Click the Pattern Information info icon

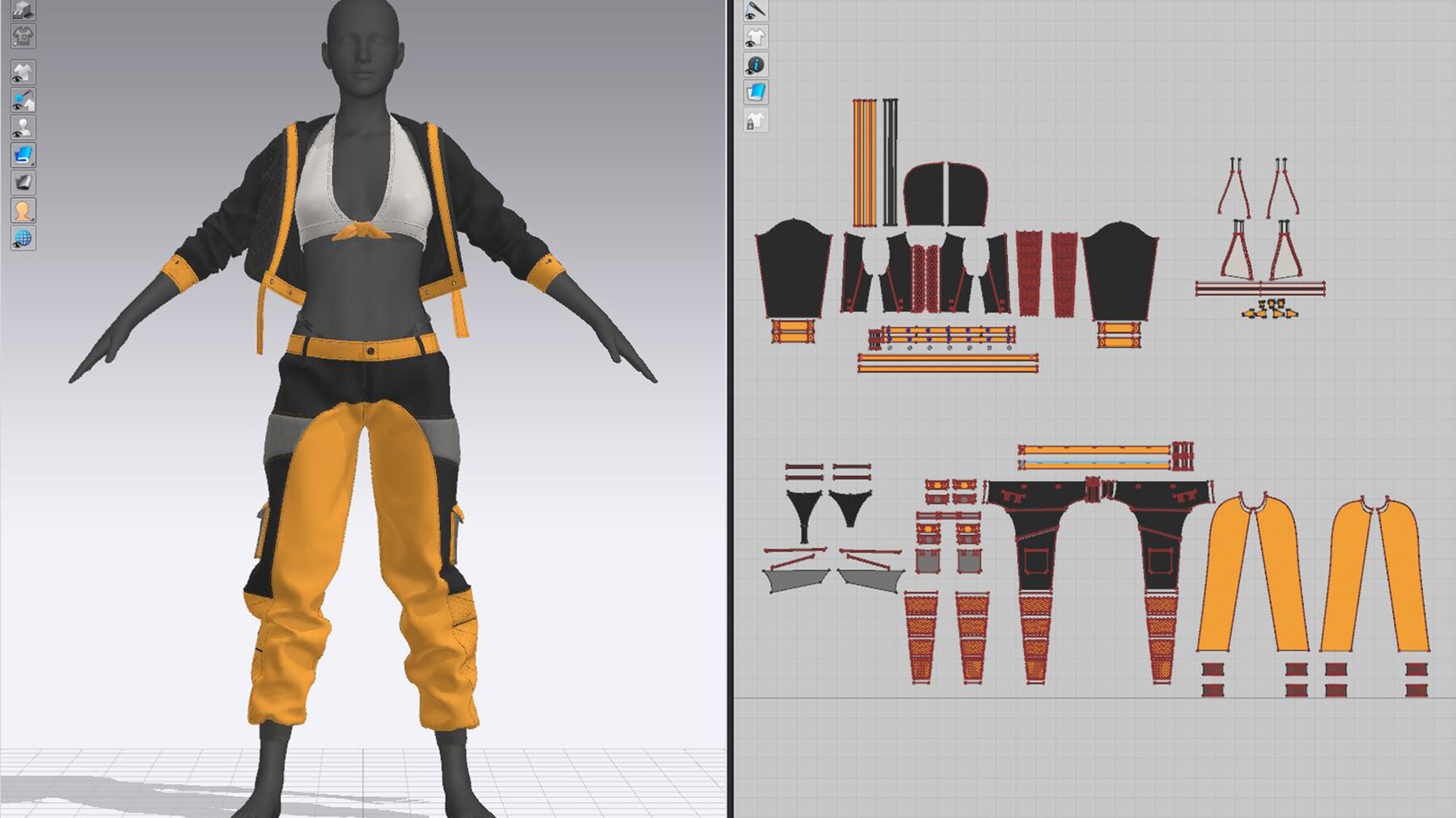pyautogui.click(x=756, y=64)
